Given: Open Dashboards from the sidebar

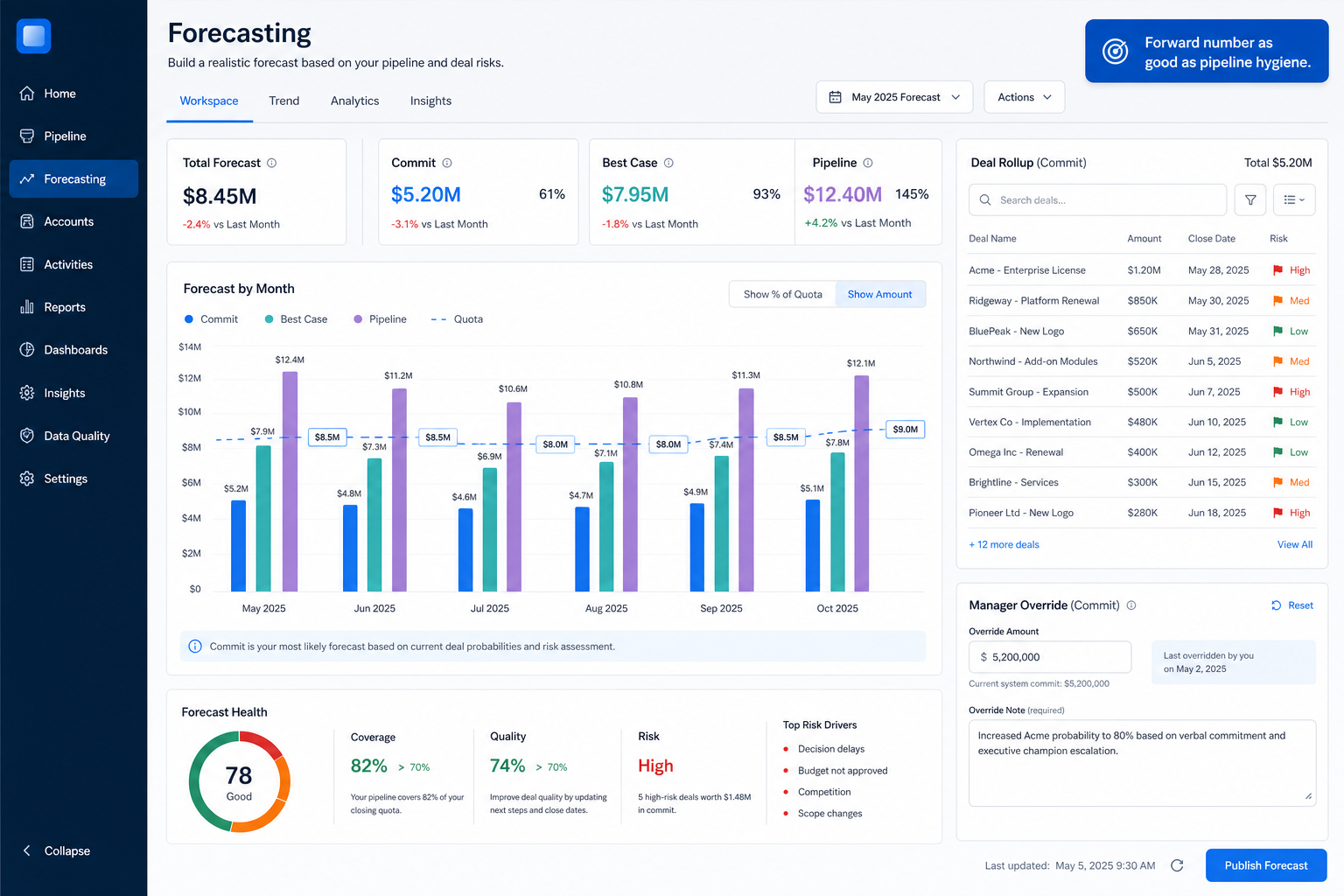Looking at the screenshot, I should [x=73, y=350].
